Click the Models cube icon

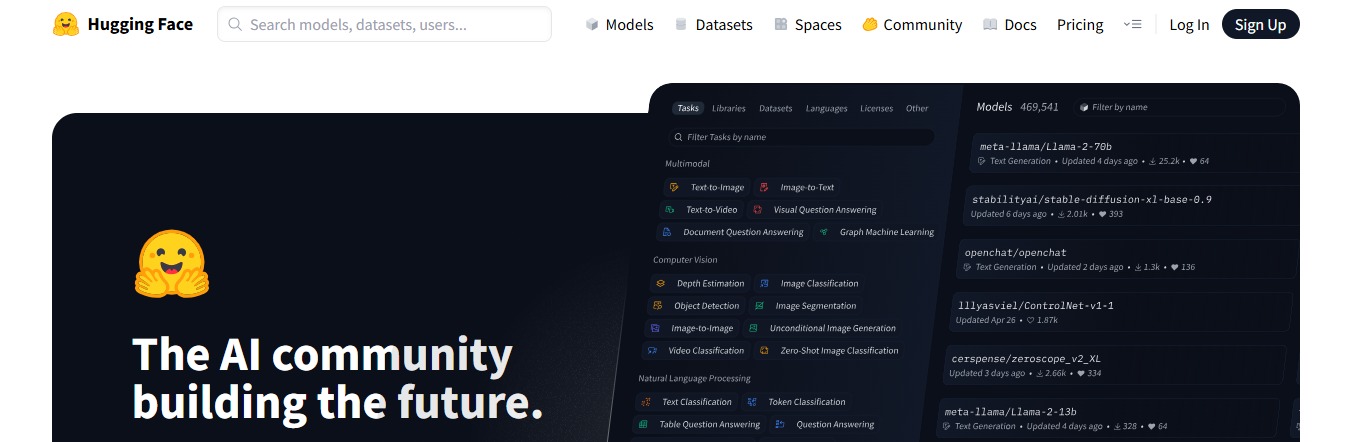(592, 25)
